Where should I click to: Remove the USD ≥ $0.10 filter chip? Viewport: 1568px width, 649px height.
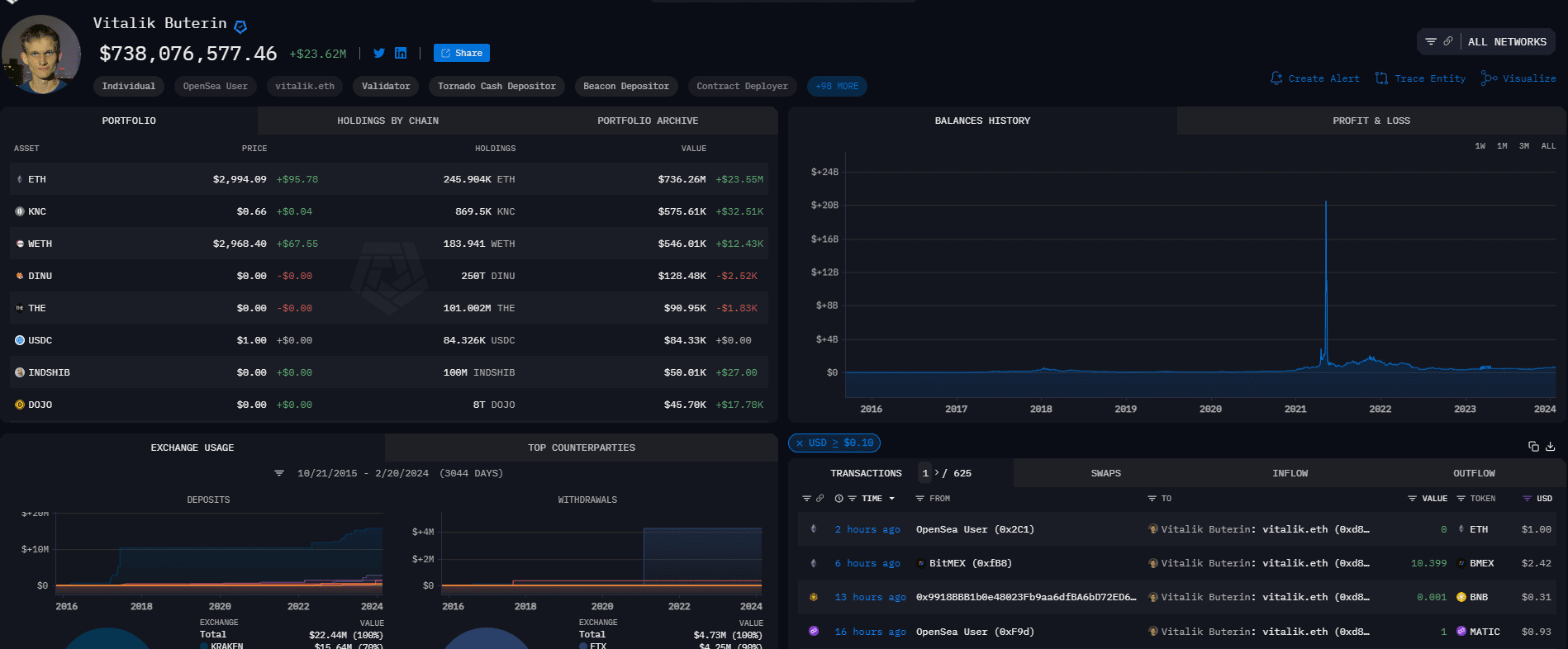(800, 443)
